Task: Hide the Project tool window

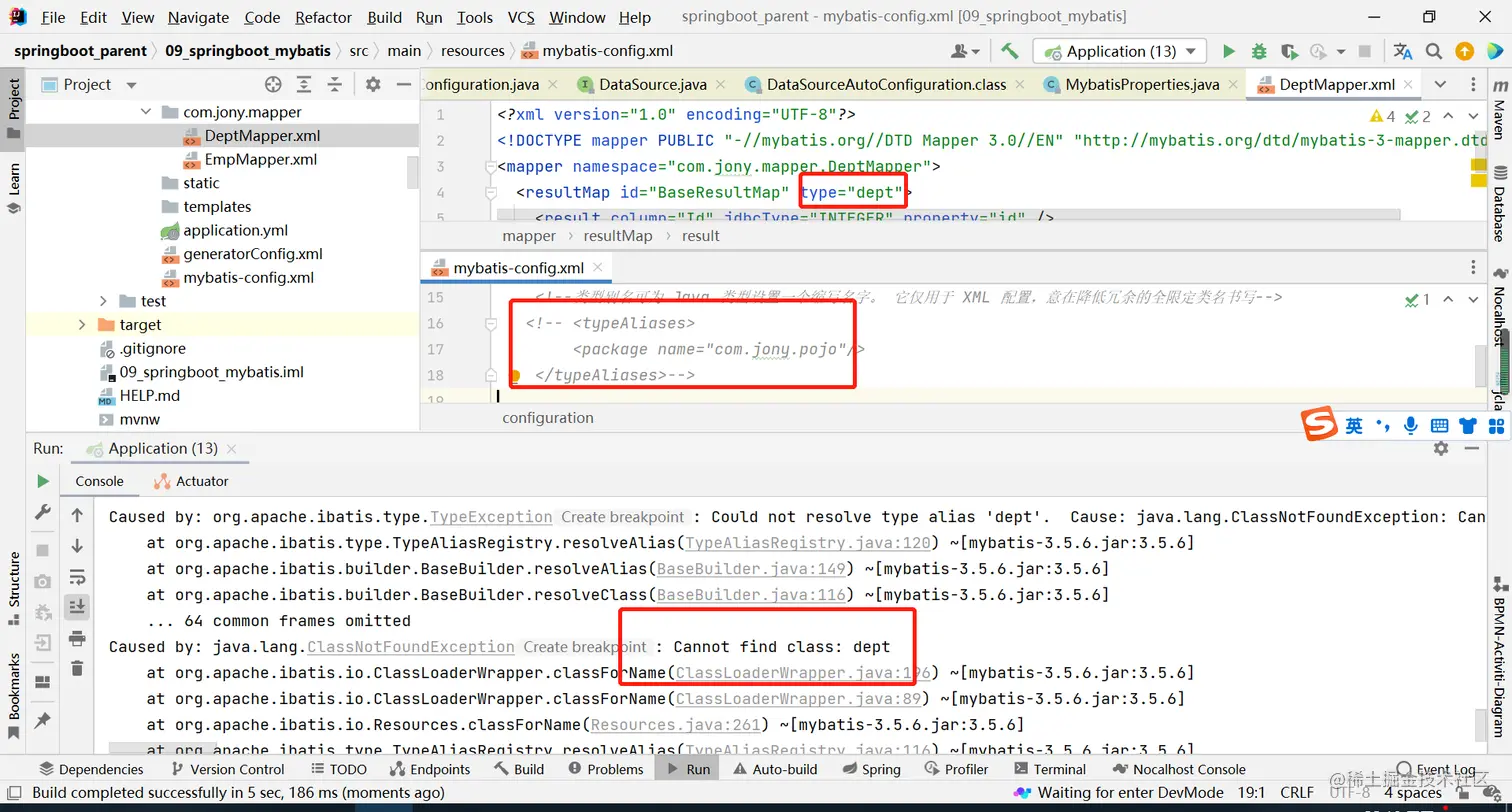Action: (403, 85)
